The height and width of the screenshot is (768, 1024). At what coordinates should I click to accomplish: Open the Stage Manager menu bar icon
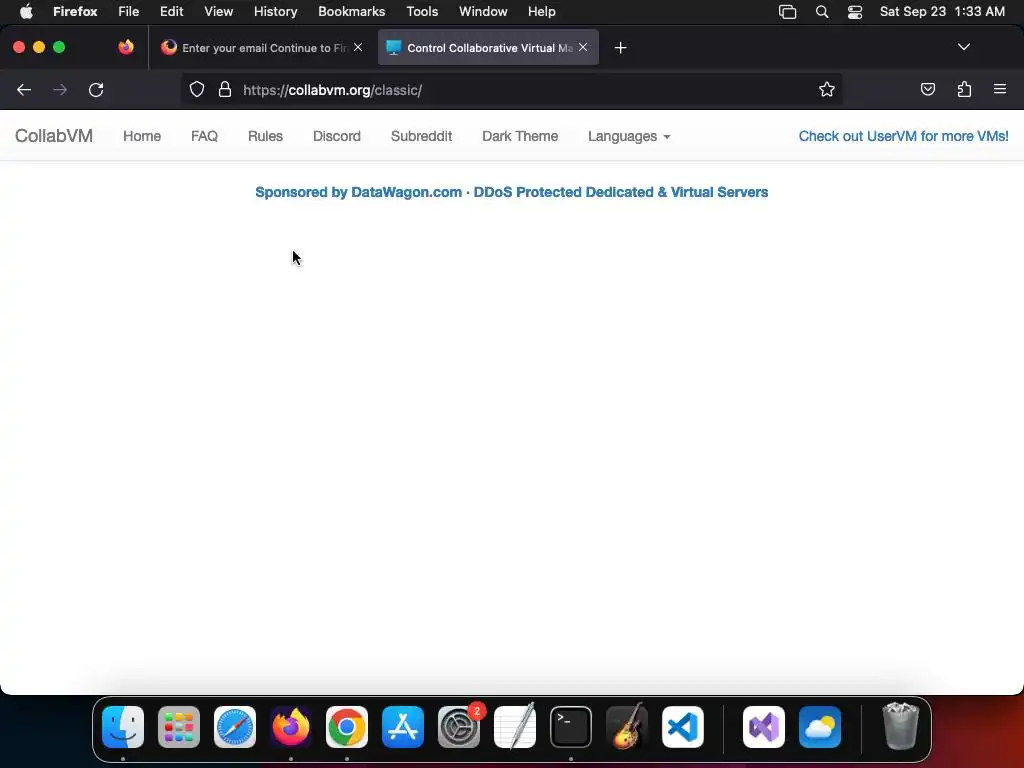click(x=788, y=12)
